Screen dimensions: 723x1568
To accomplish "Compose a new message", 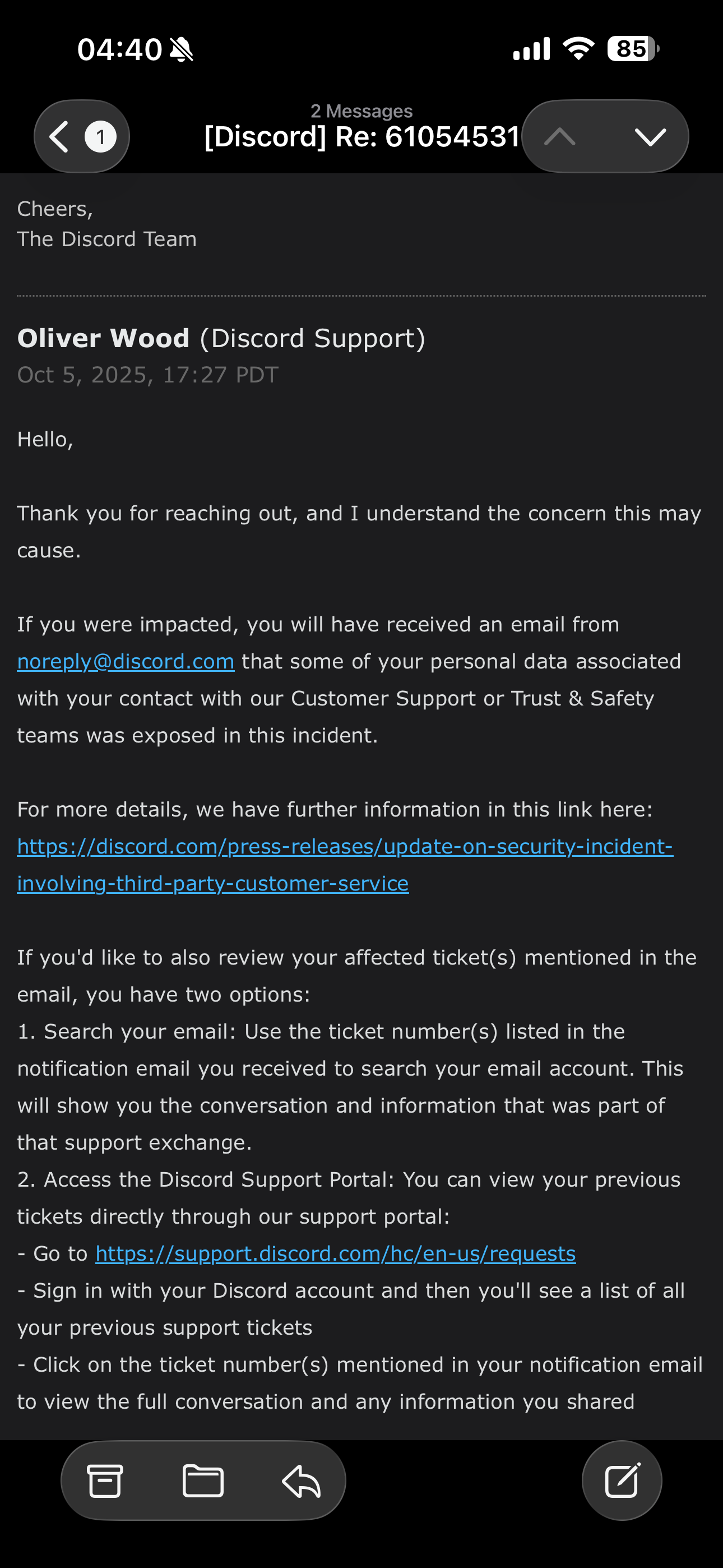I will (622, 1481).
